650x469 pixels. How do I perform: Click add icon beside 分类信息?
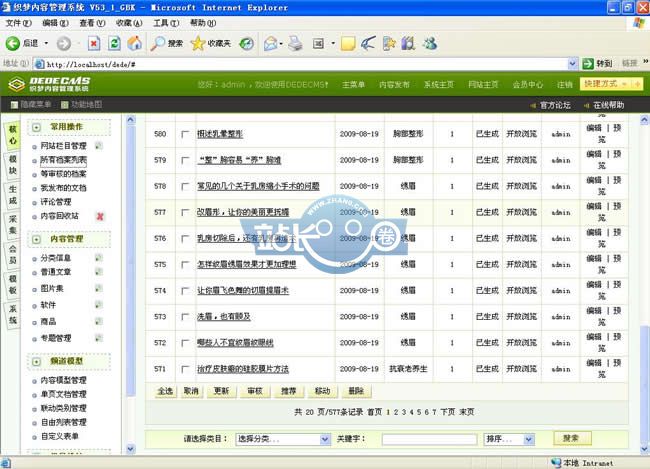pyautogui.click(x=99, y=258)
